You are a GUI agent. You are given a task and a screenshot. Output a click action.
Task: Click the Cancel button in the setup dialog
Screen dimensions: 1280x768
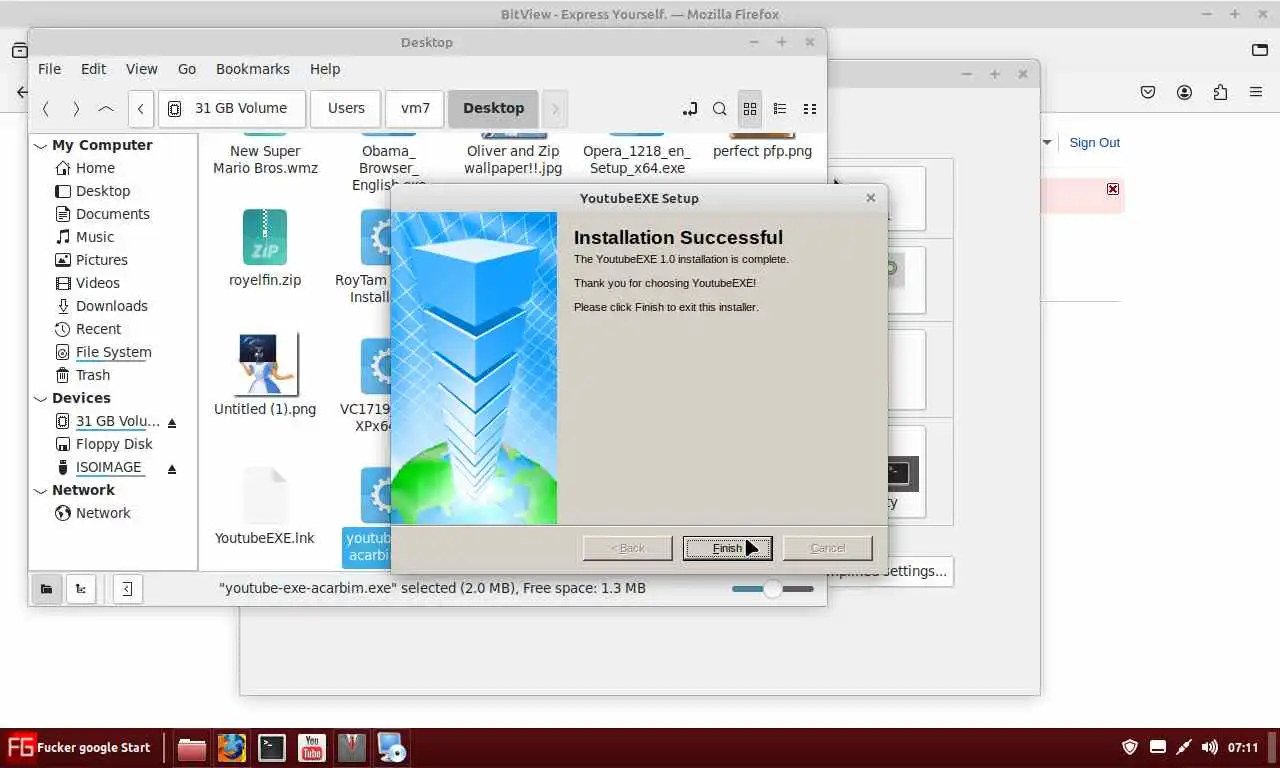pos(827,548)
